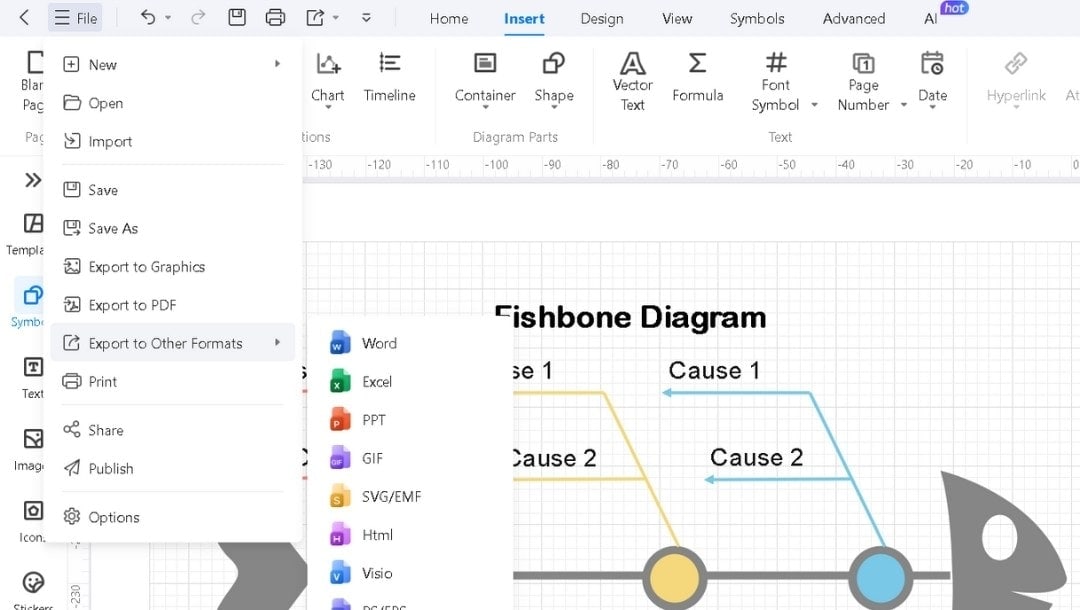Open the Stickers panel in the sidebar
The image size is (1080, 610).
coord(33,585)
